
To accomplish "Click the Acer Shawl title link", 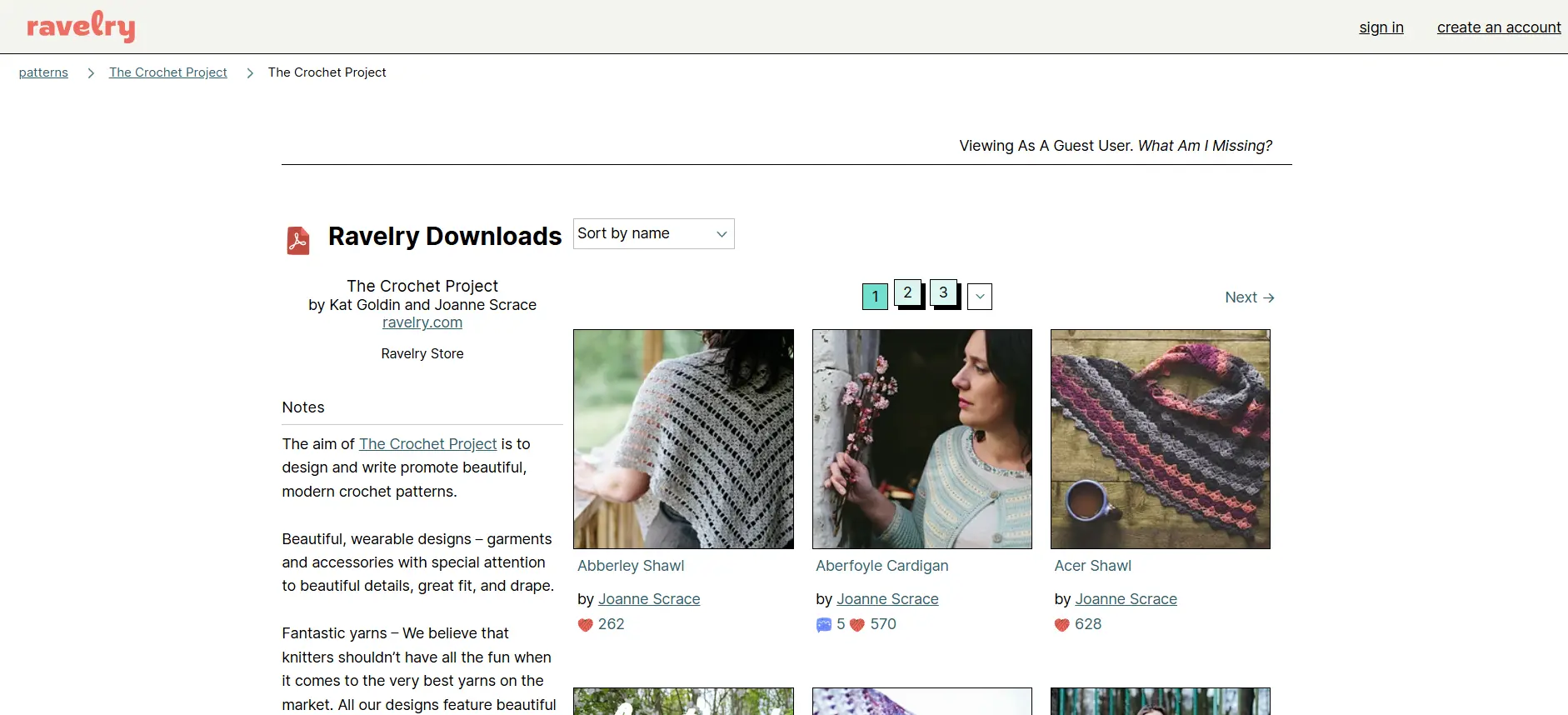I will 1093,566.
